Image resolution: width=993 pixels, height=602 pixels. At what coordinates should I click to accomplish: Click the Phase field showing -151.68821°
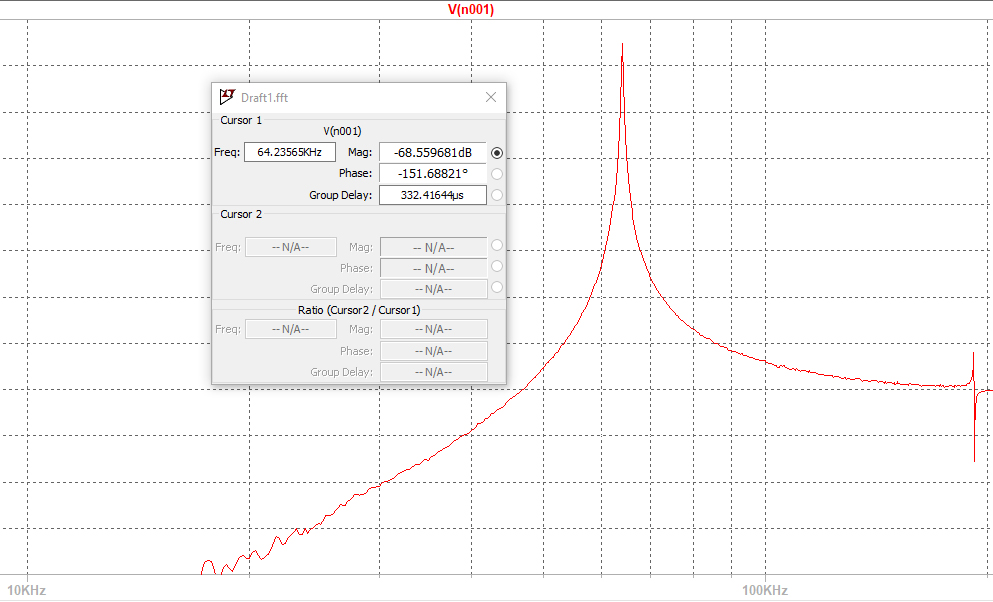tap(432, 173)
